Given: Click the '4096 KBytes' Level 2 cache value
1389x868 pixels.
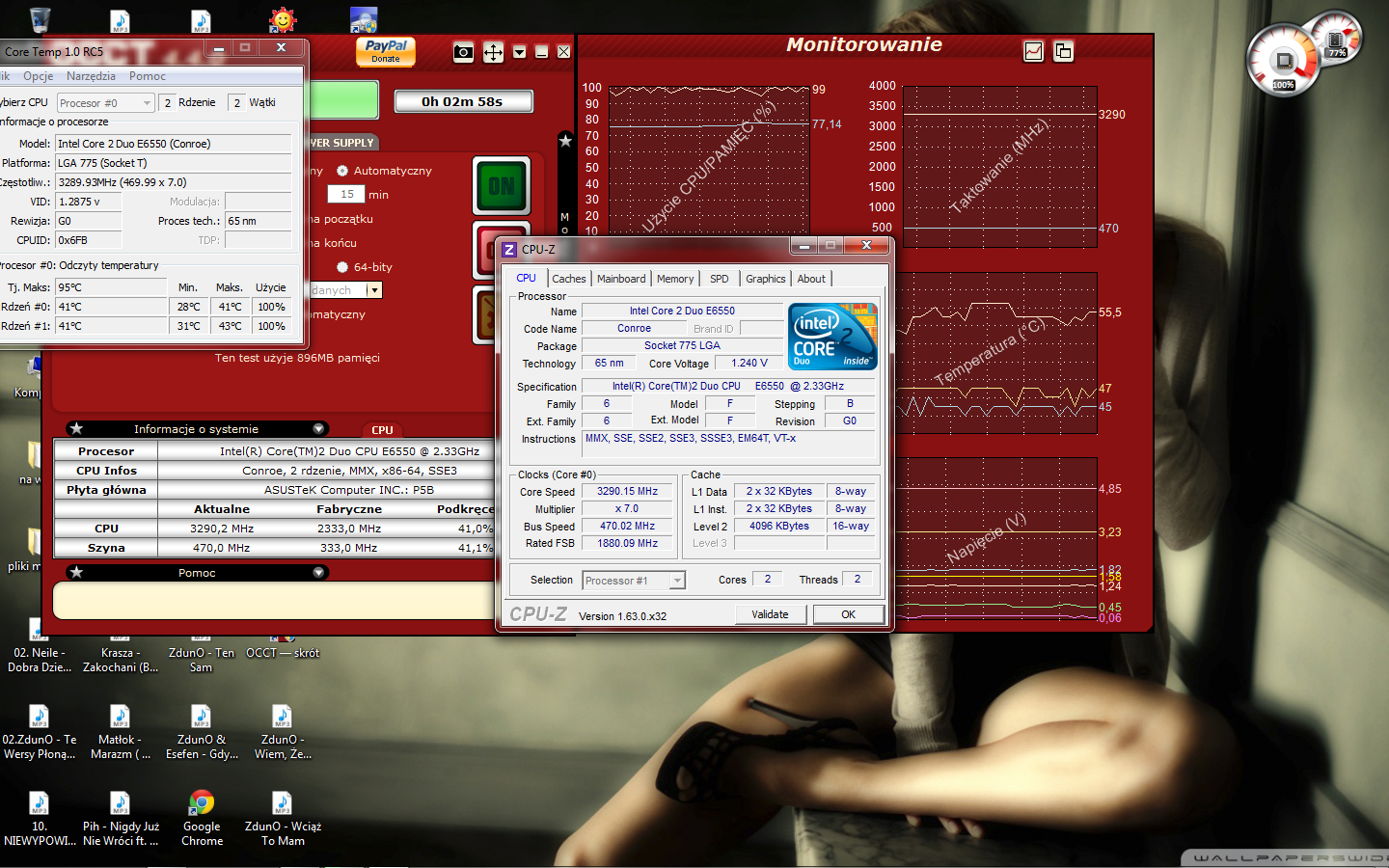Looking at the screenshot, I should [779, 527].
